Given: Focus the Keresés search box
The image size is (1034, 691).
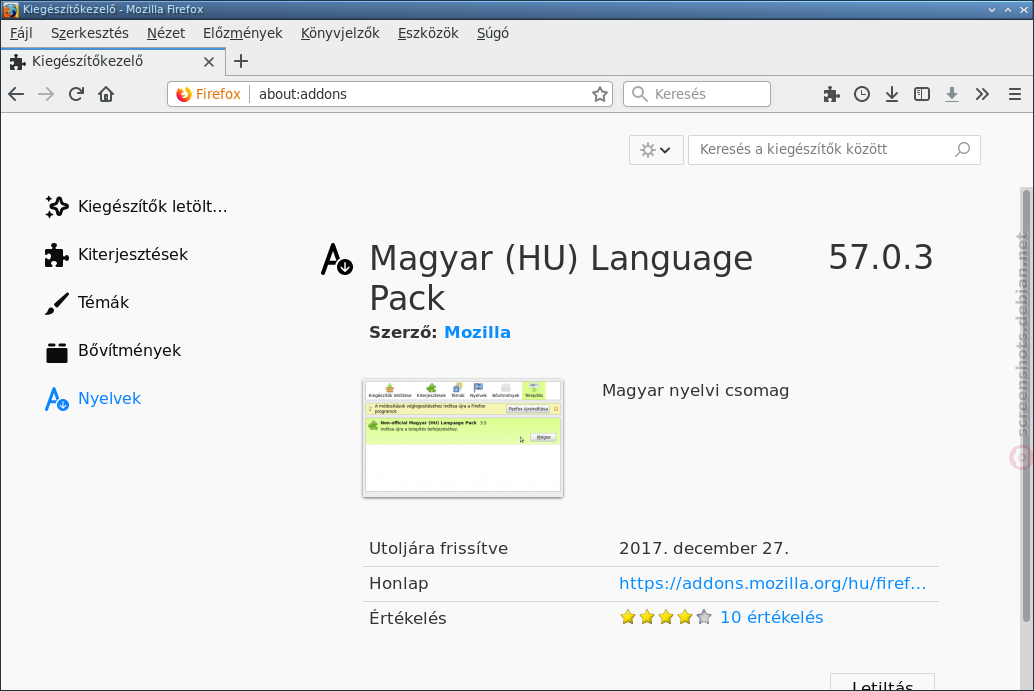Looking at the screenshot, I should (697, 94).
